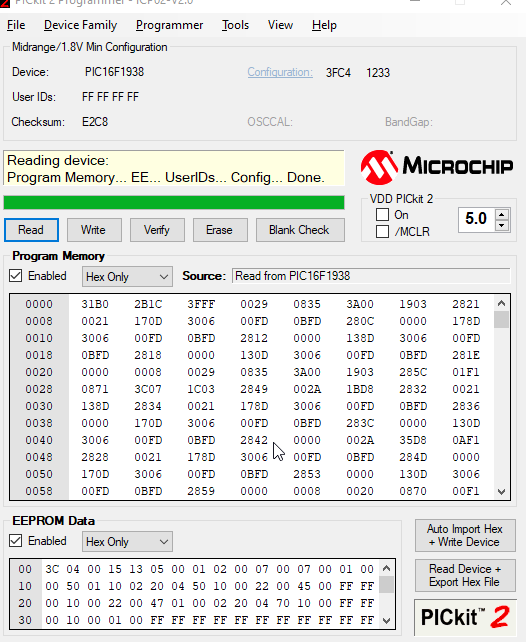Click the Microchip logo
This screenshot has width=526, height=642.
click(437, 167)
